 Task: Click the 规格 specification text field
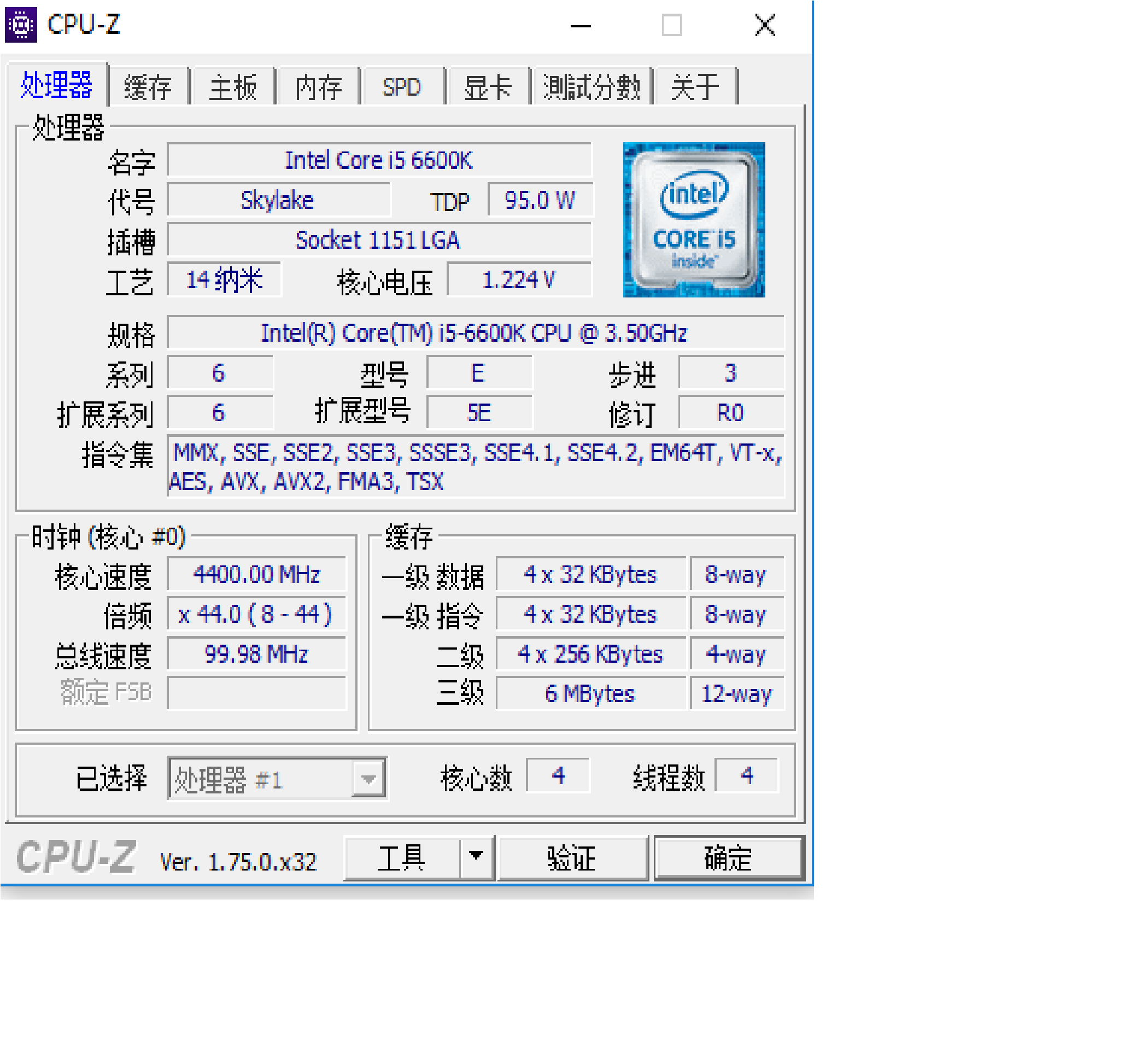[475, 332]
